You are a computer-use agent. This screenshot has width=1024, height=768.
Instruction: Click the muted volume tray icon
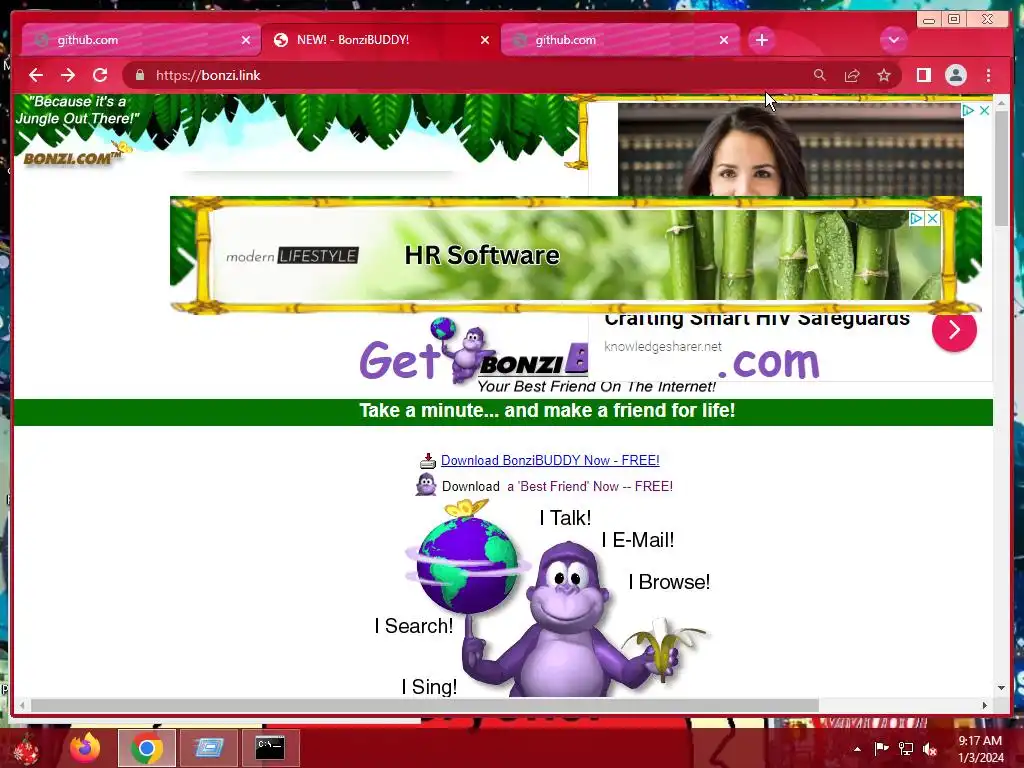tap(930, 749)
